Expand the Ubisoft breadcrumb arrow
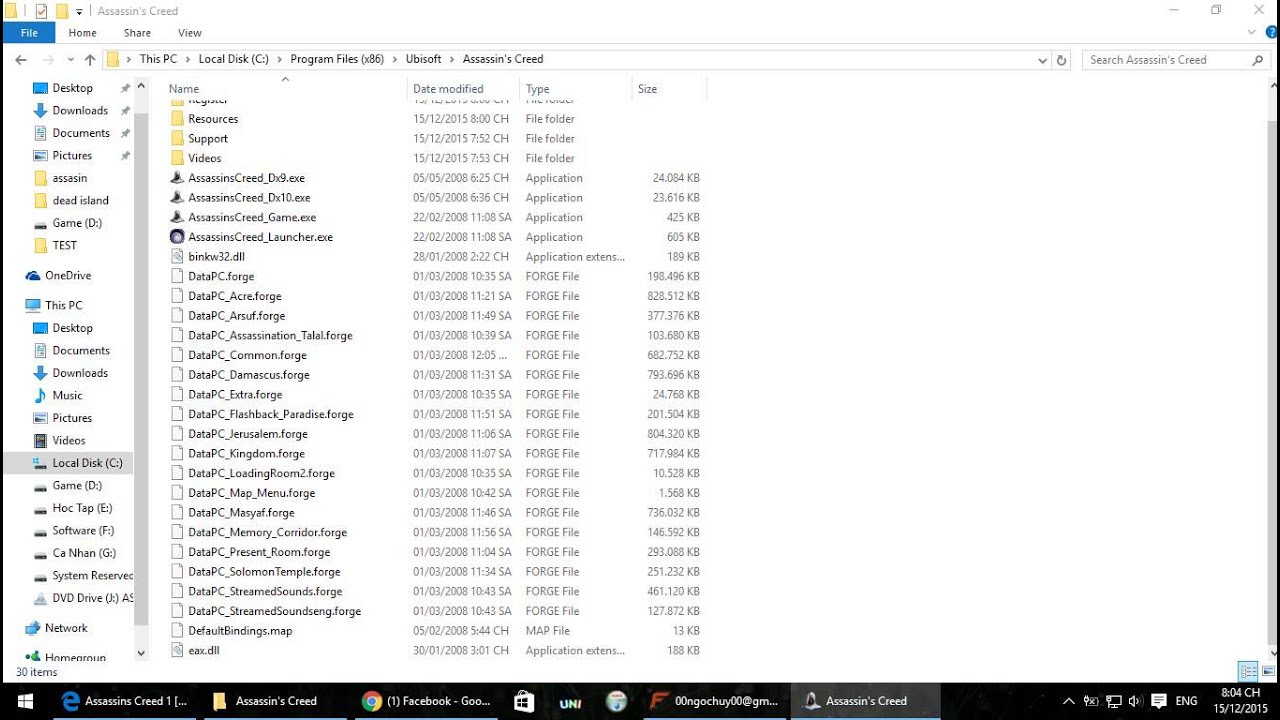This screenshot has width=1280, height=720. (x=451, y=60)
